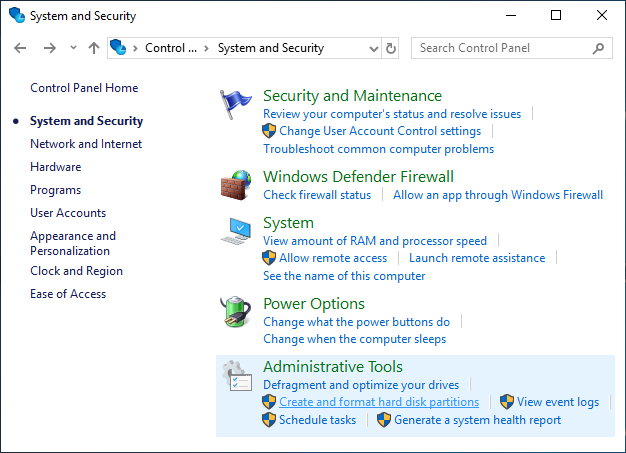626x453 pixels.
Task: Click Change when the computer sleeps
Action: click(x=355, y=339)
